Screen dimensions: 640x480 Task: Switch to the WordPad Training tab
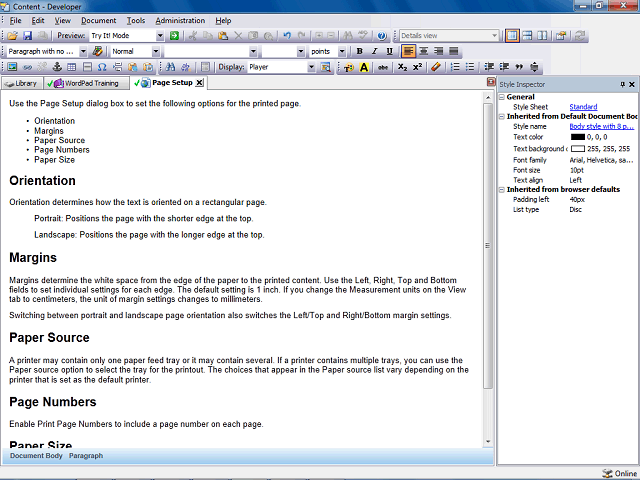(x=86, y=83)
